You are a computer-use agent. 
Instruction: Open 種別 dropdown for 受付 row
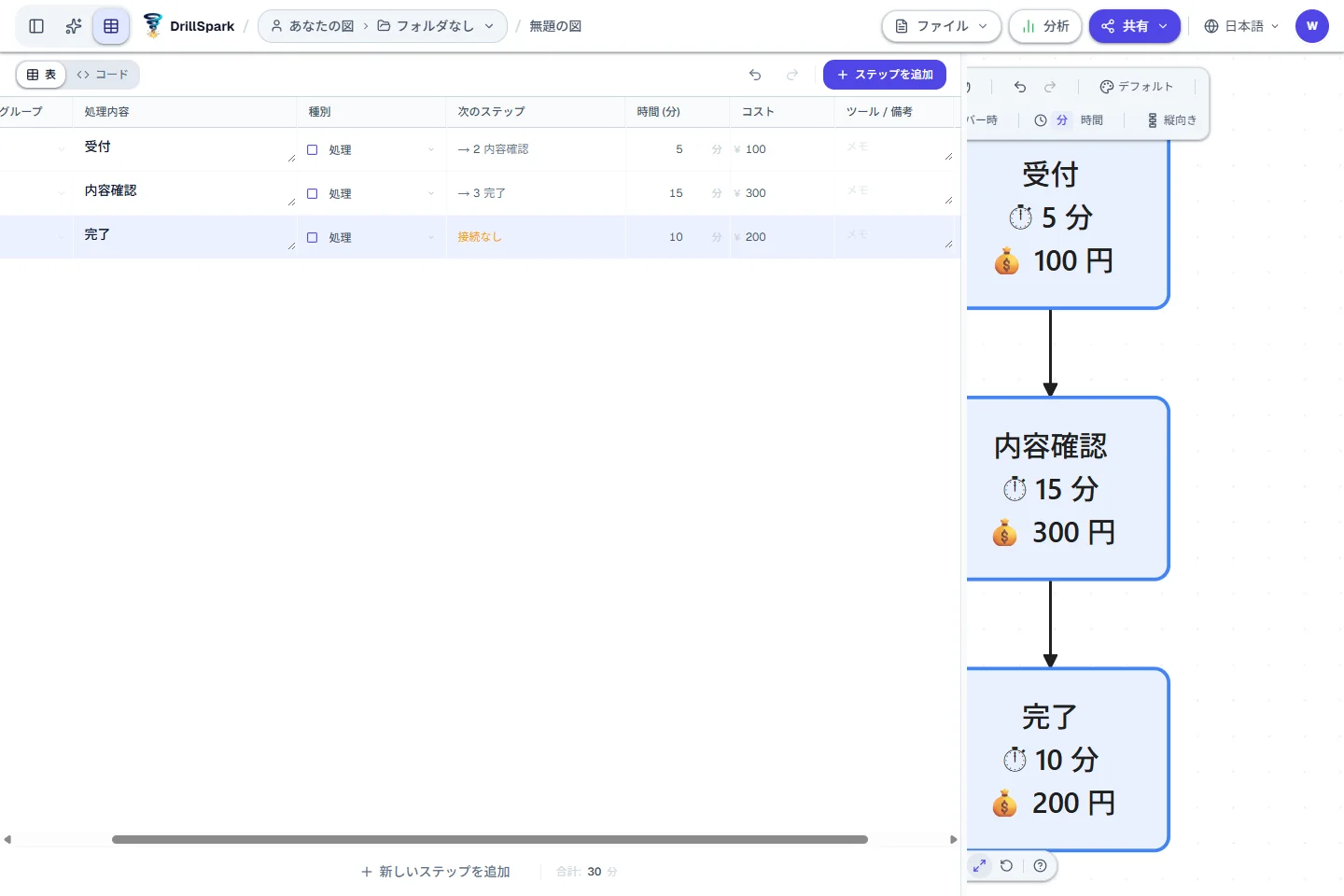(x=371, y=149)
